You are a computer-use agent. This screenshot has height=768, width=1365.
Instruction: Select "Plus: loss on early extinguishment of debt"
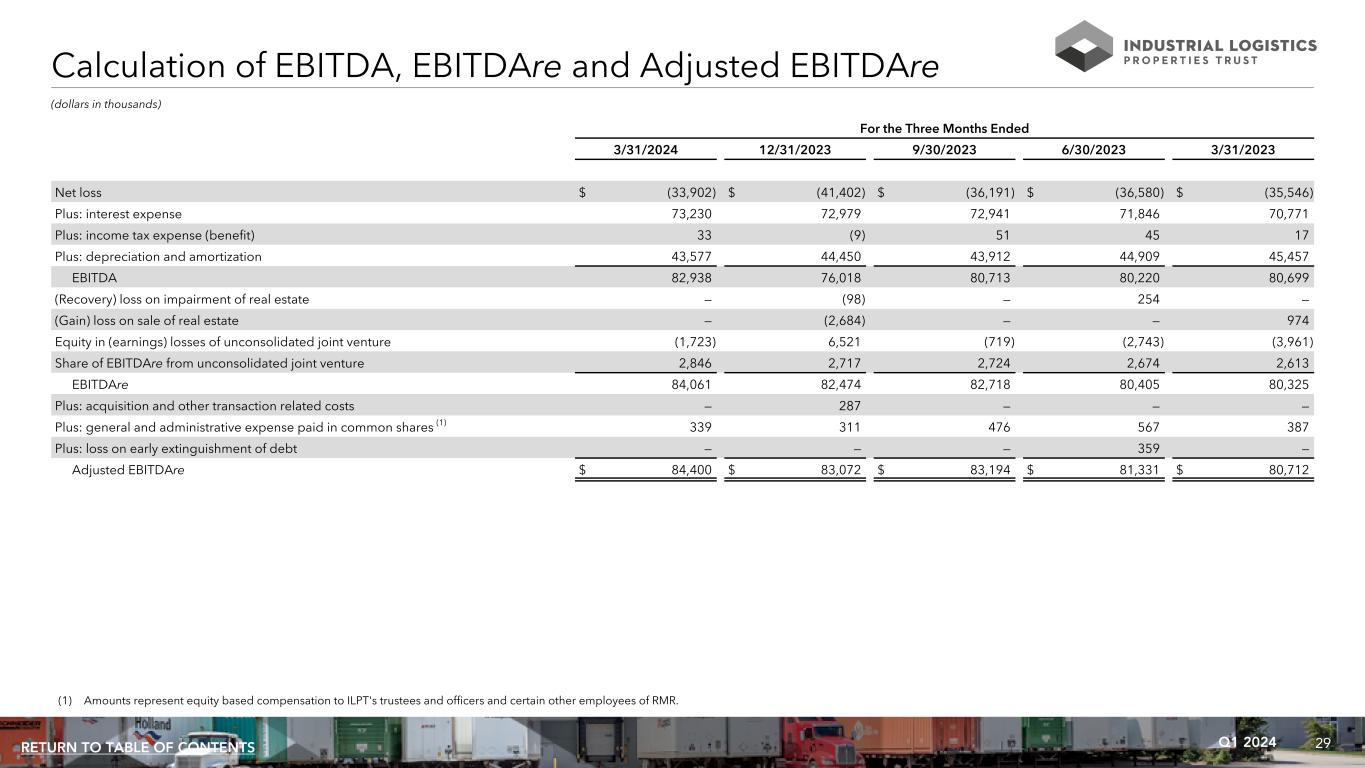coord(176,448)
